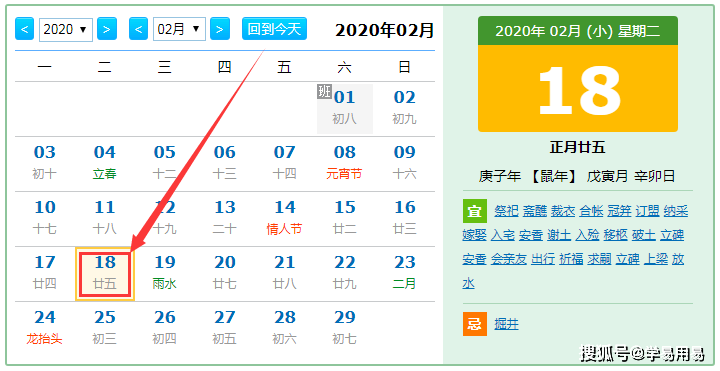Select date 26 初四

pyautogui.click(x=164, y=328)
